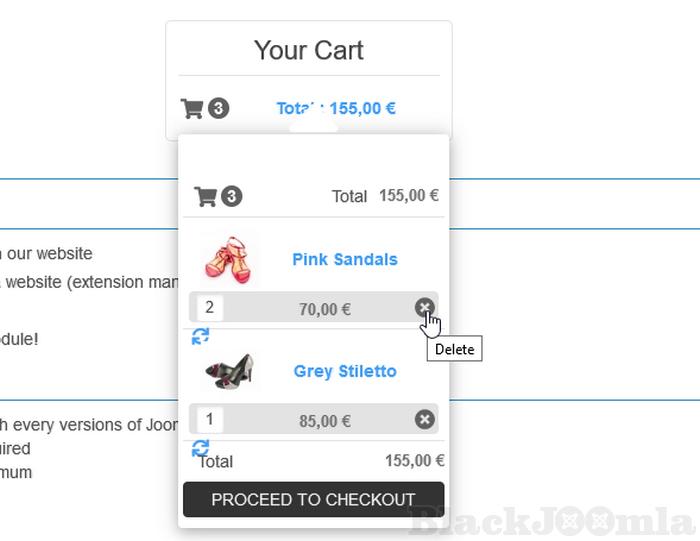Click the cart icon inside the dropdown panel
This screenshot has height=541, width=700.
pos(205,197)
